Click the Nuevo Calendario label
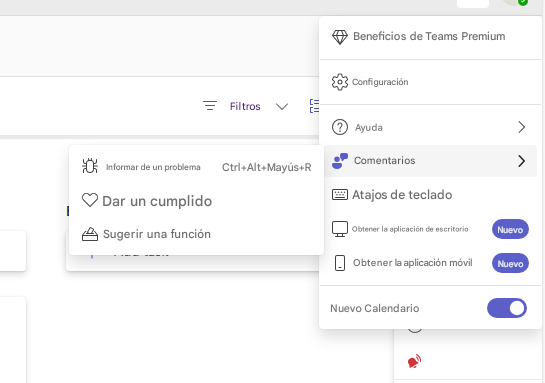The image size is (545, 383). 374,308
